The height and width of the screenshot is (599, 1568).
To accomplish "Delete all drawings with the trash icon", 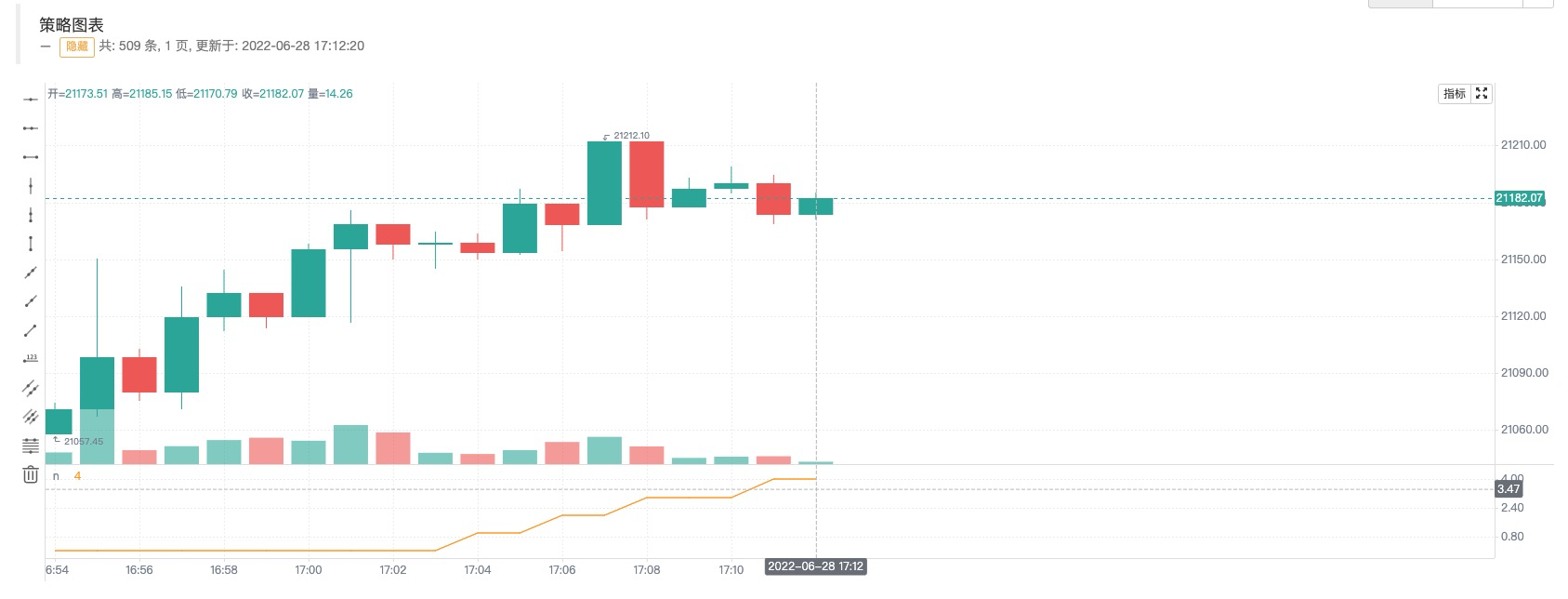I will click(31, 475).
